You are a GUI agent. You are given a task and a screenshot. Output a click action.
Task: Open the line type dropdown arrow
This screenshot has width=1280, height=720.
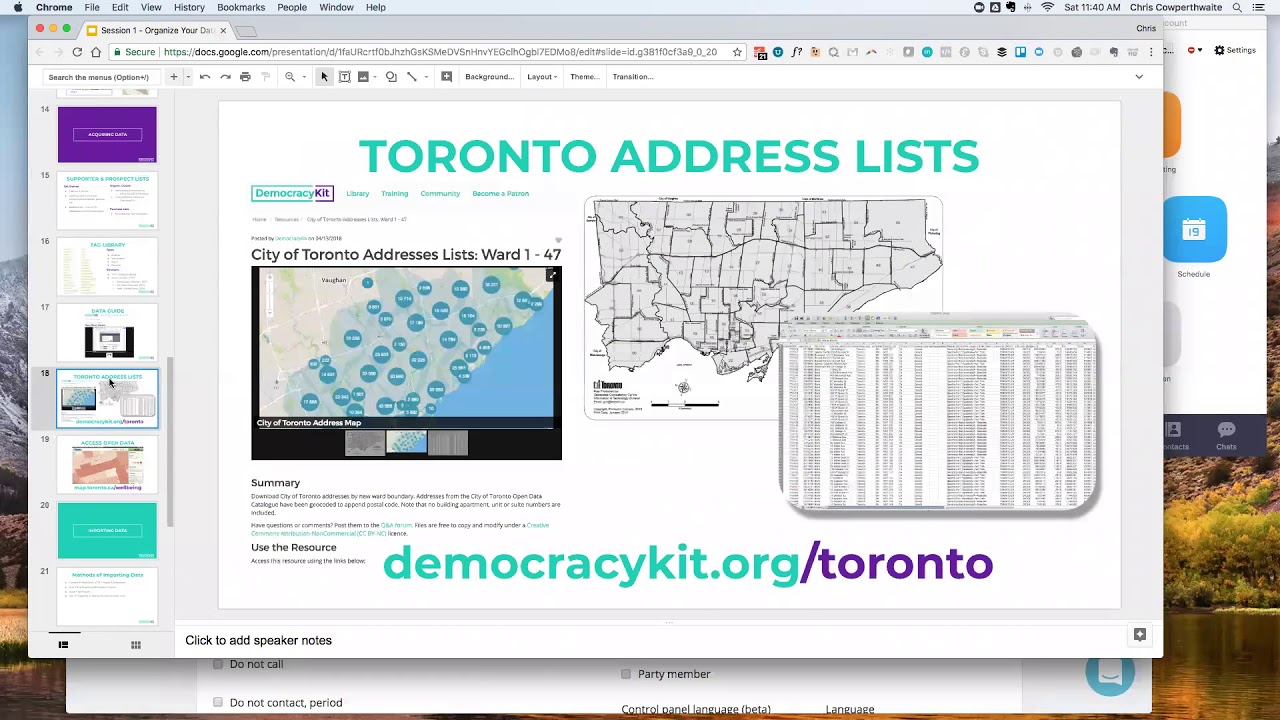click(425, 77)
